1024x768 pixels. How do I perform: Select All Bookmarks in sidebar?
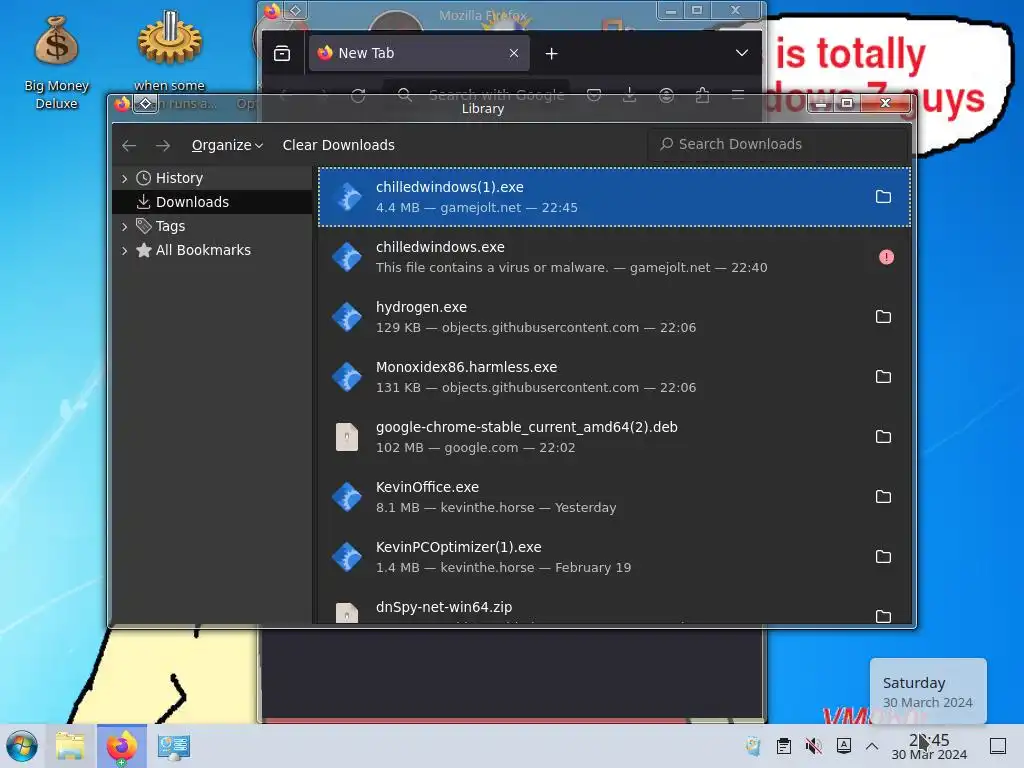click(x=212, y=250)
